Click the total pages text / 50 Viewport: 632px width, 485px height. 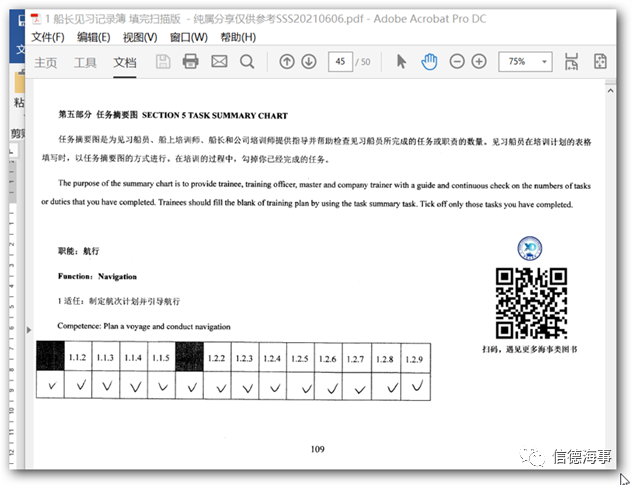(363, 62)
